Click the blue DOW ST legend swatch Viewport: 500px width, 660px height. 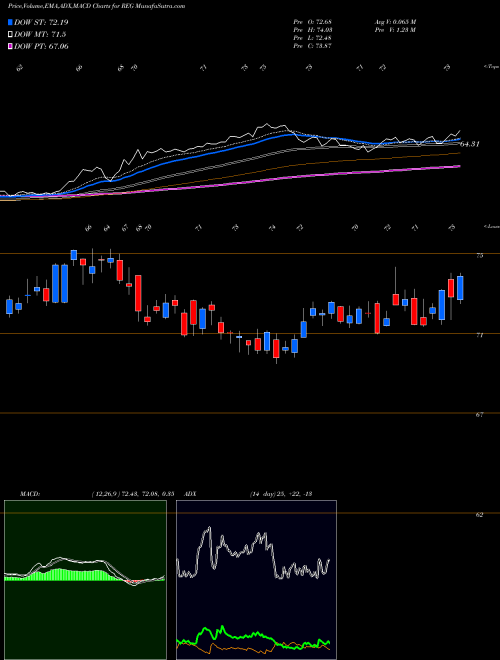click(x=10, y=22)
